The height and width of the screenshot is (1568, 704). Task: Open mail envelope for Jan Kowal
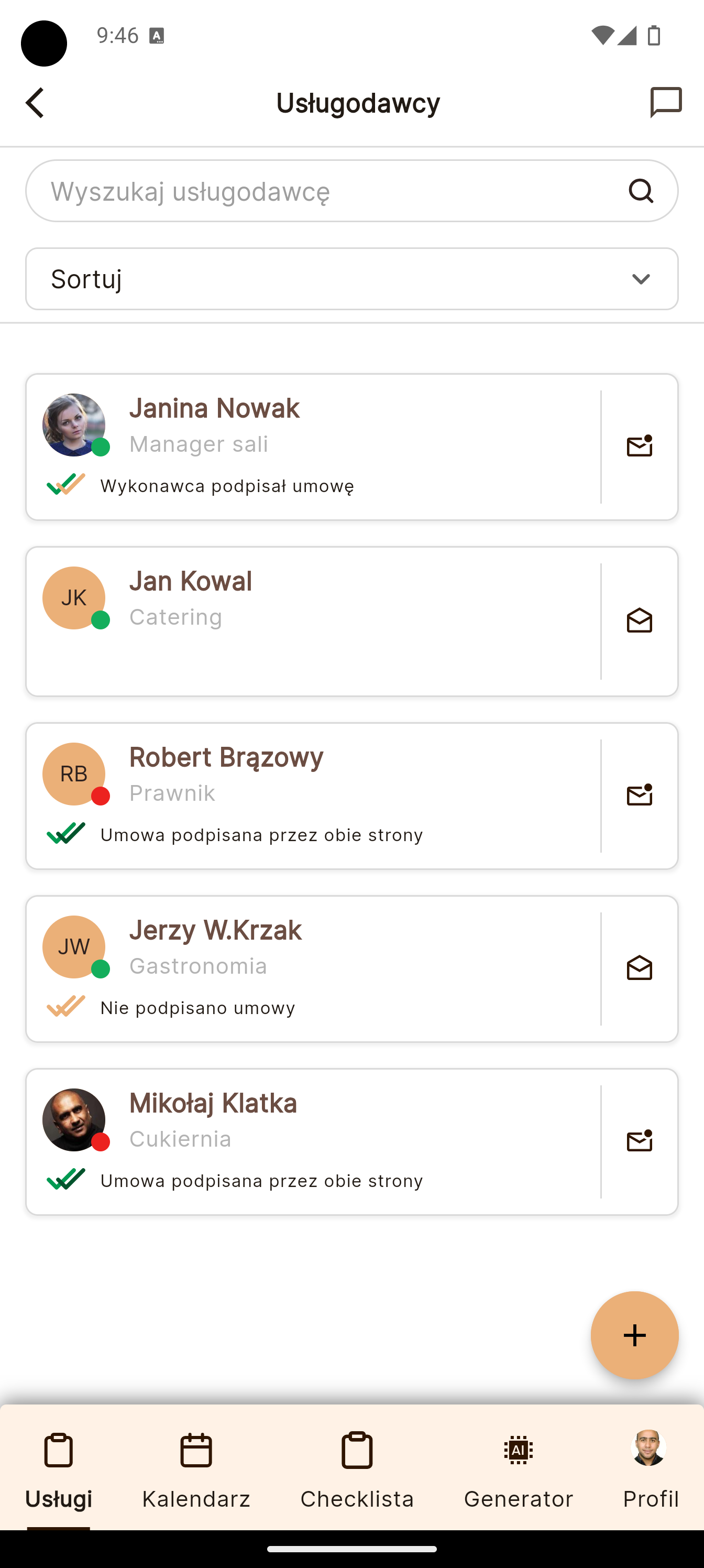639,621
